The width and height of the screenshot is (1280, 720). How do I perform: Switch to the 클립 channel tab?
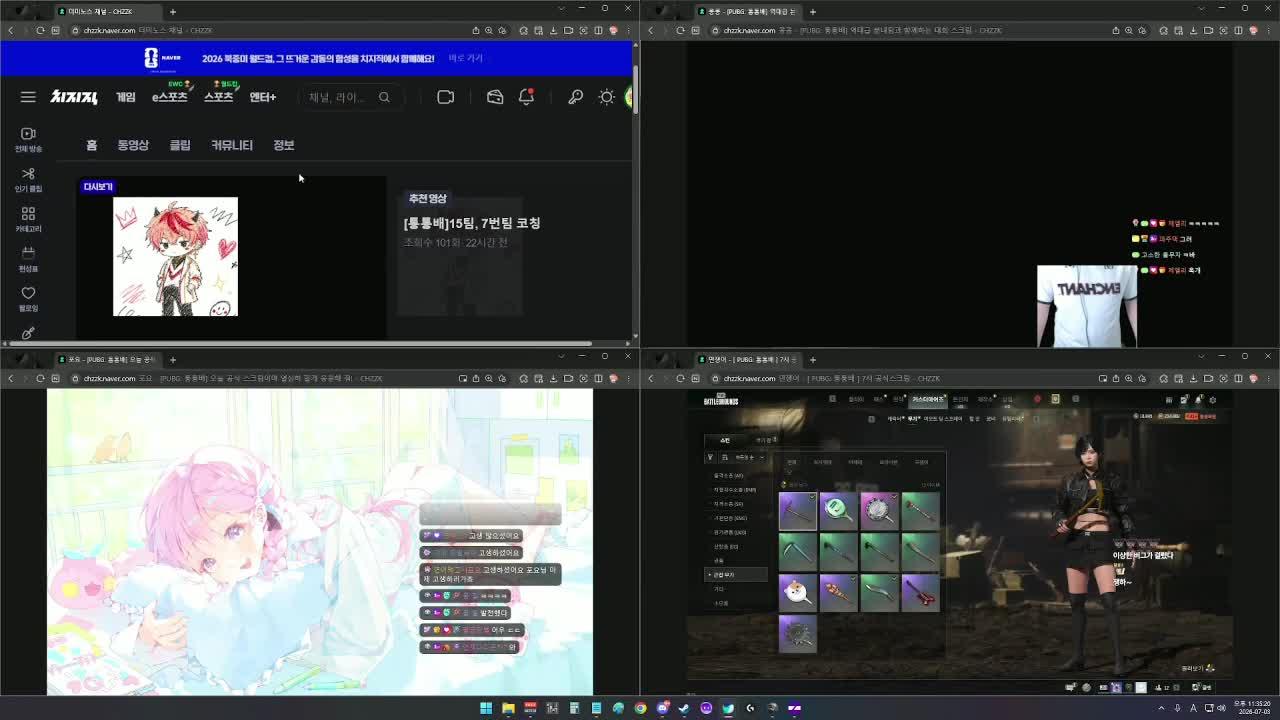click(x=180, y=145)
